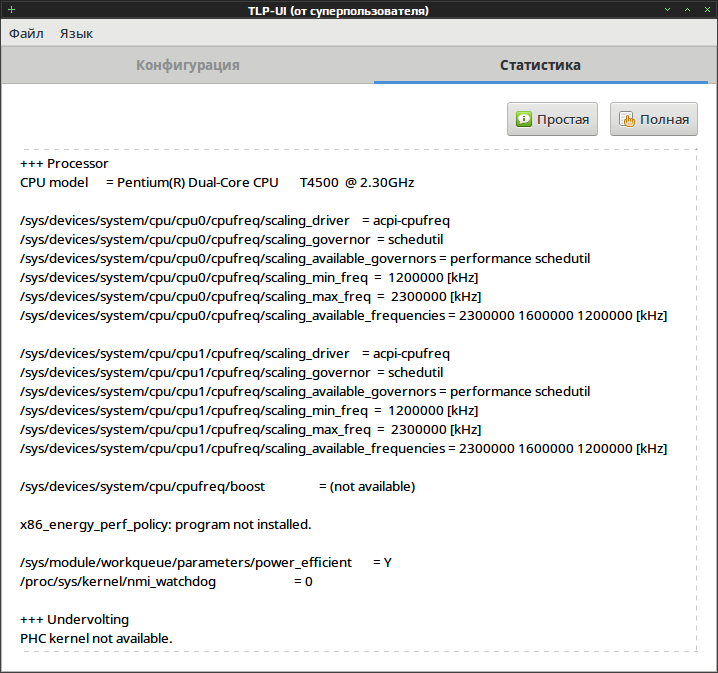
Task: Minimize window using the down chevron
Action: [668, 10]
